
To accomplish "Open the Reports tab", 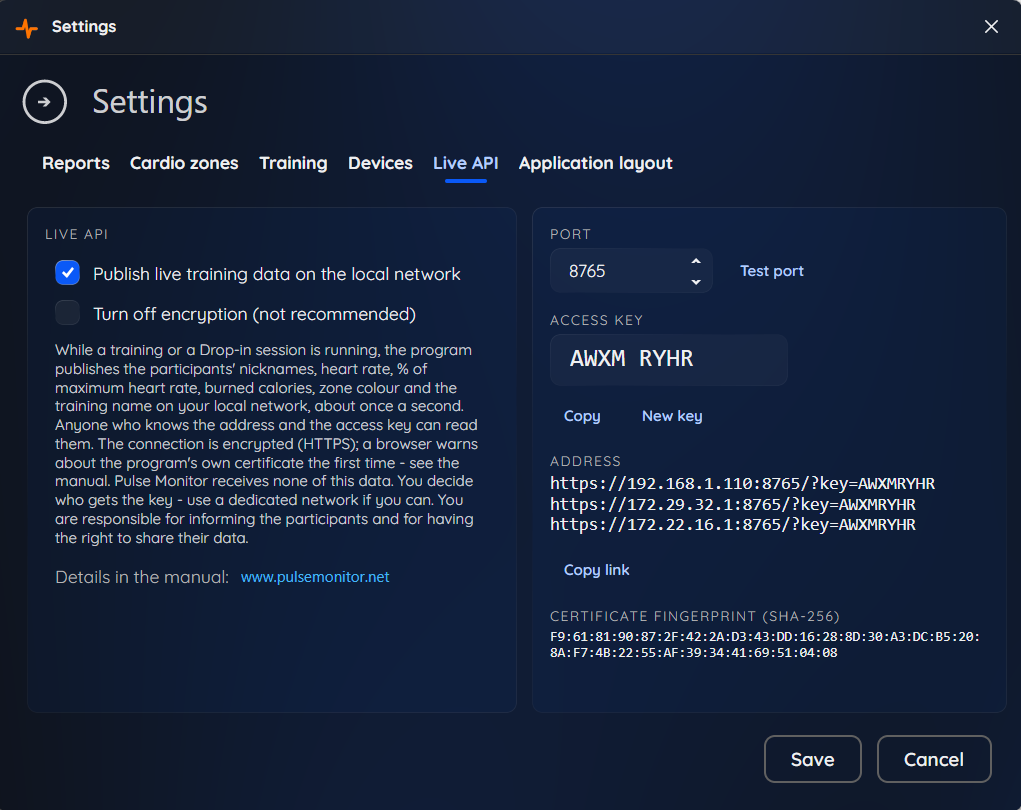I will click(76, 163).
